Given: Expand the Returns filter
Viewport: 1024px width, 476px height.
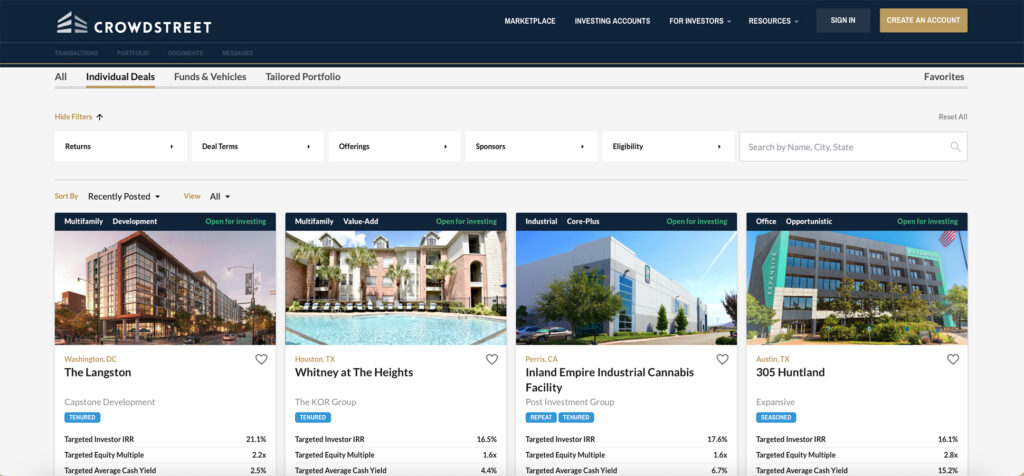Looking at the screenshot, I should click(x=120, y=147).
